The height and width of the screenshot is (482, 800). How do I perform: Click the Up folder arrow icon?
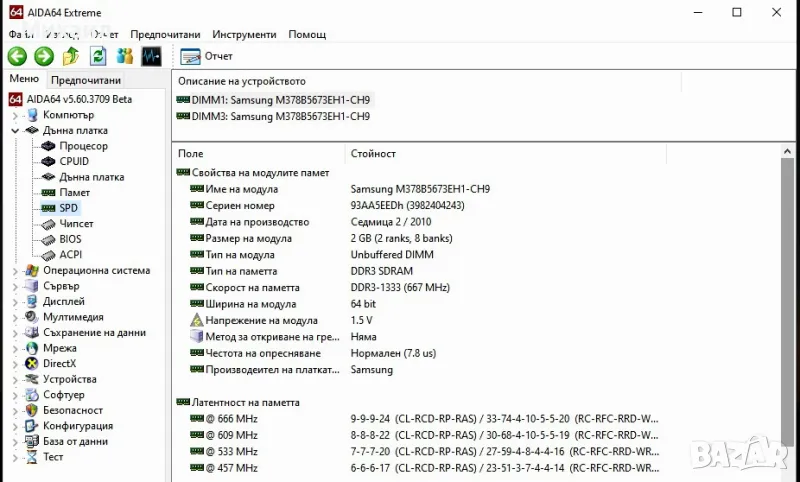71,56
